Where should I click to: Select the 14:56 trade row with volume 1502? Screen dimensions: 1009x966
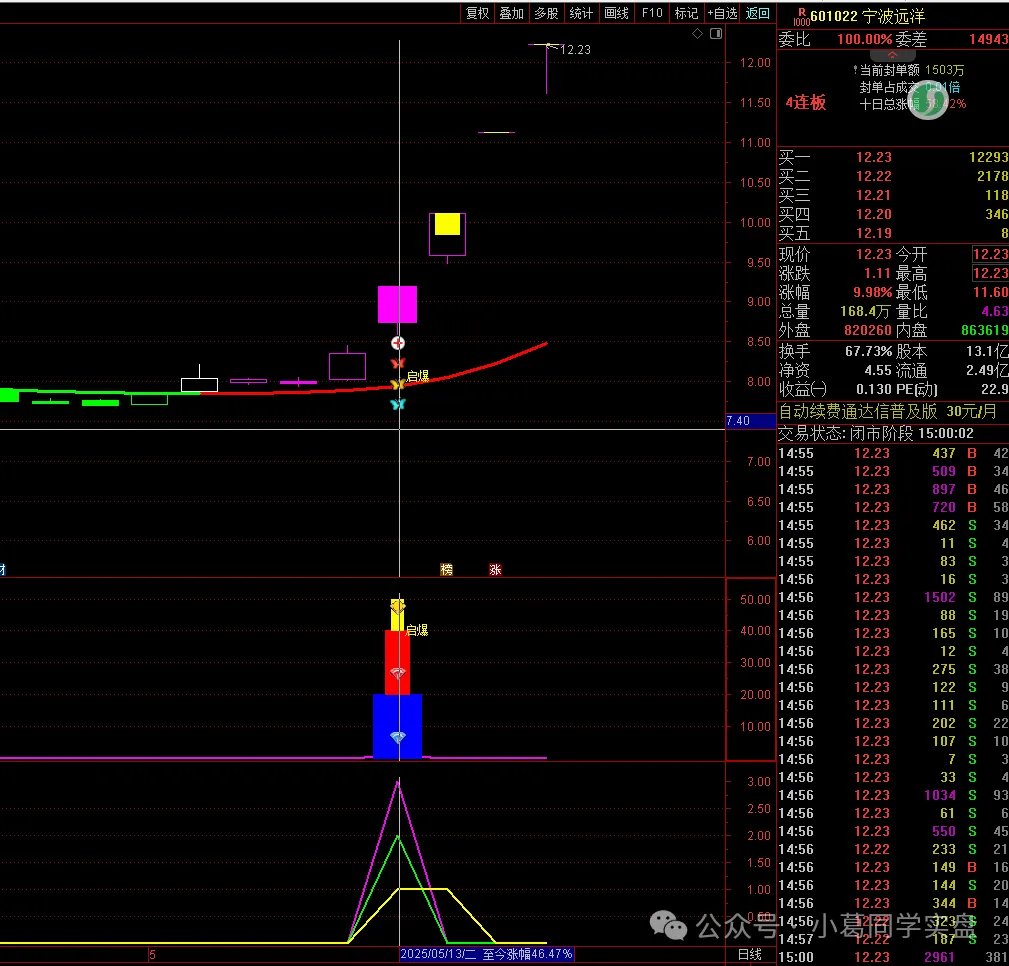point(893,597)
